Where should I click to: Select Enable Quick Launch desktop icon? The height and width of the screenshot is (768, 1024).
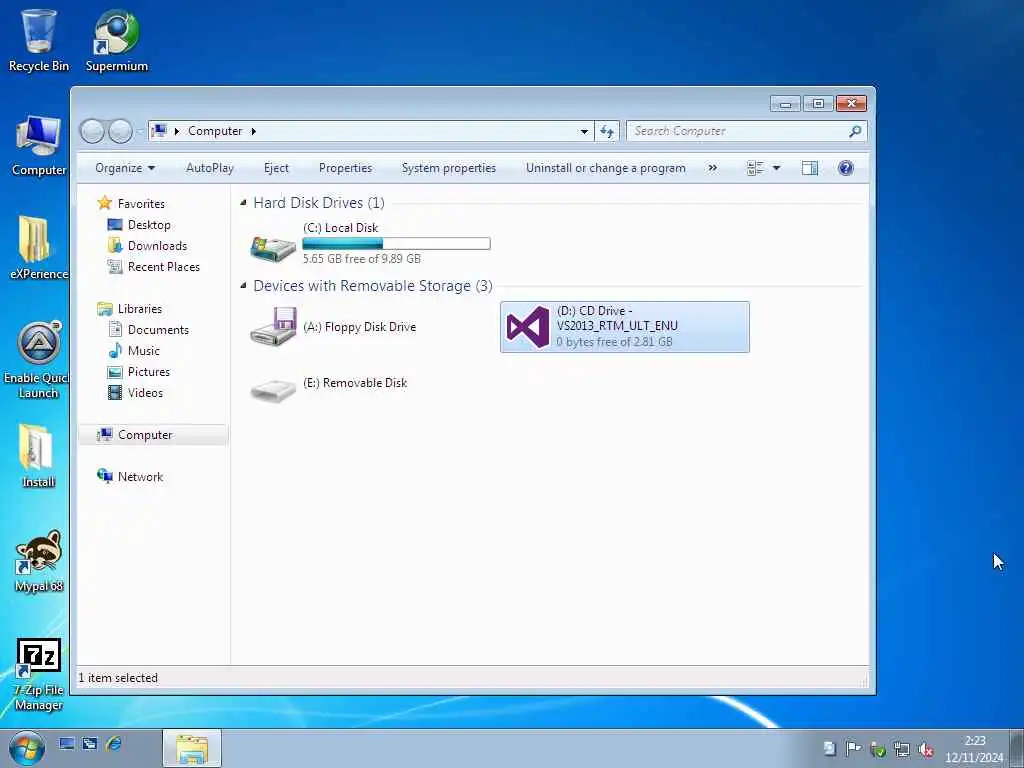click(39, 359)
